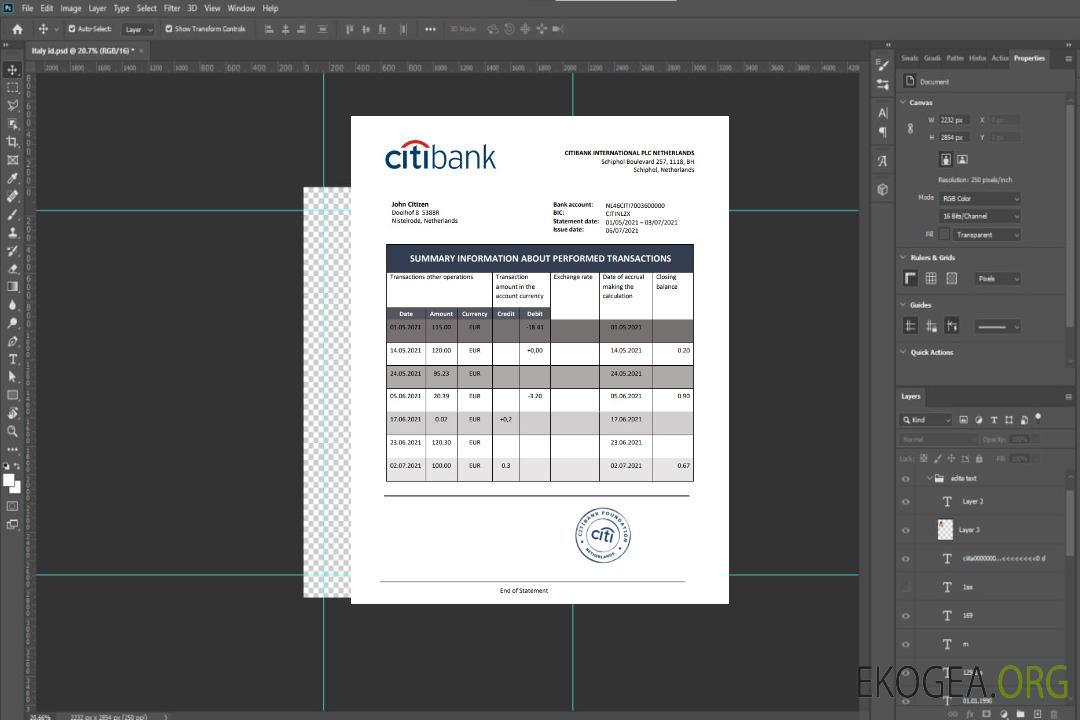The width and height of the screenshot is (1080, 720).
Task: Open the Edit Toolbar three-dots icon
Action: [12, 449]
